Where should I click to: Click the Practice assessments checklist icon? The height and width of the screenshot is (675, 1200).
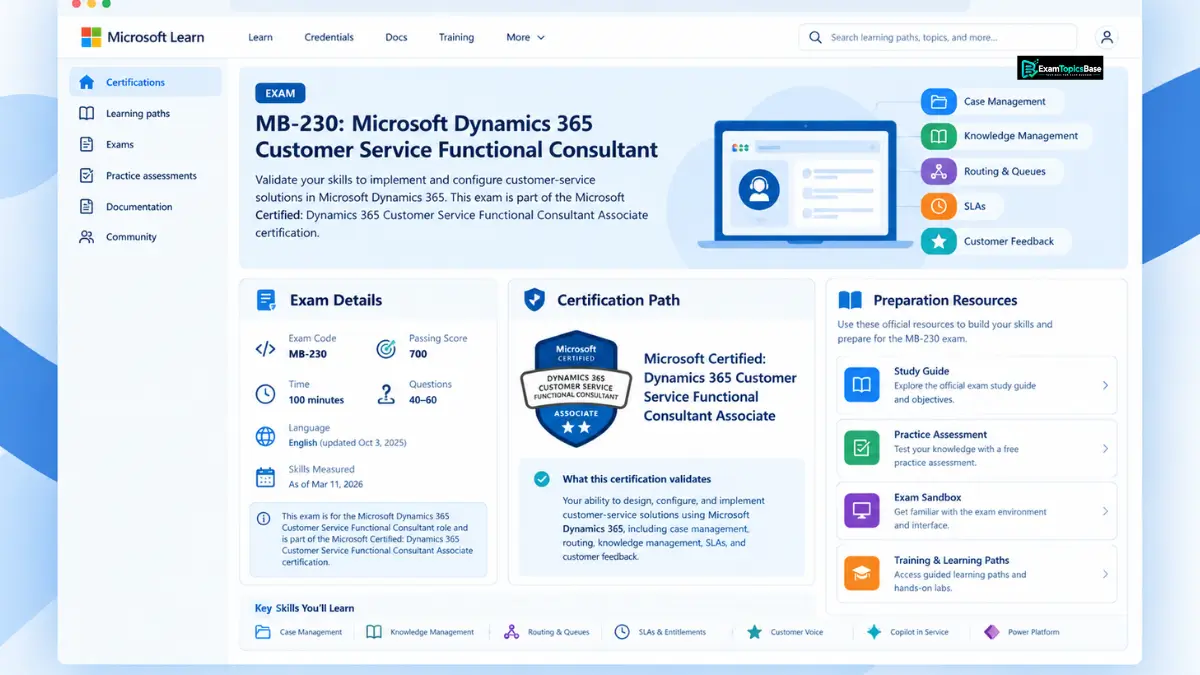(87, 175)
